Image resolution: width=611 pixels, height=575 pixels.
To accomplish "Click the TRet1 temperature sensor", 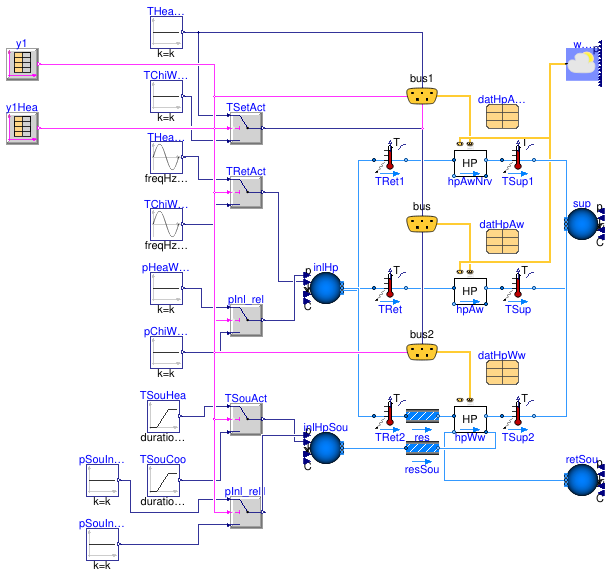I will coord(390,160).
